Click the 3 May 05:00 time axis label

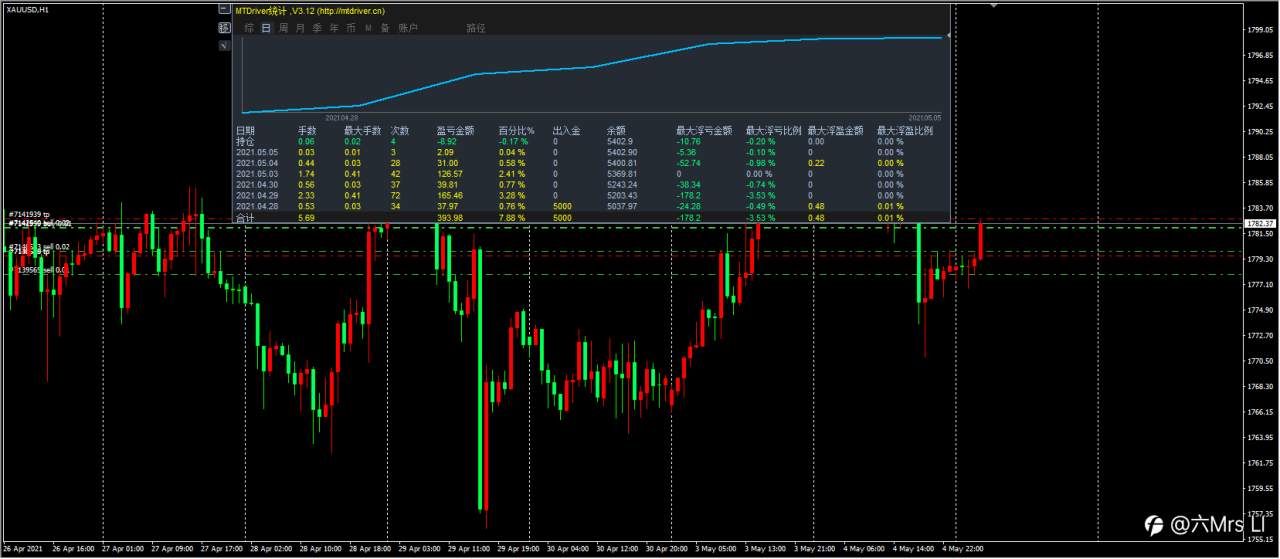[x=715, y=549]
